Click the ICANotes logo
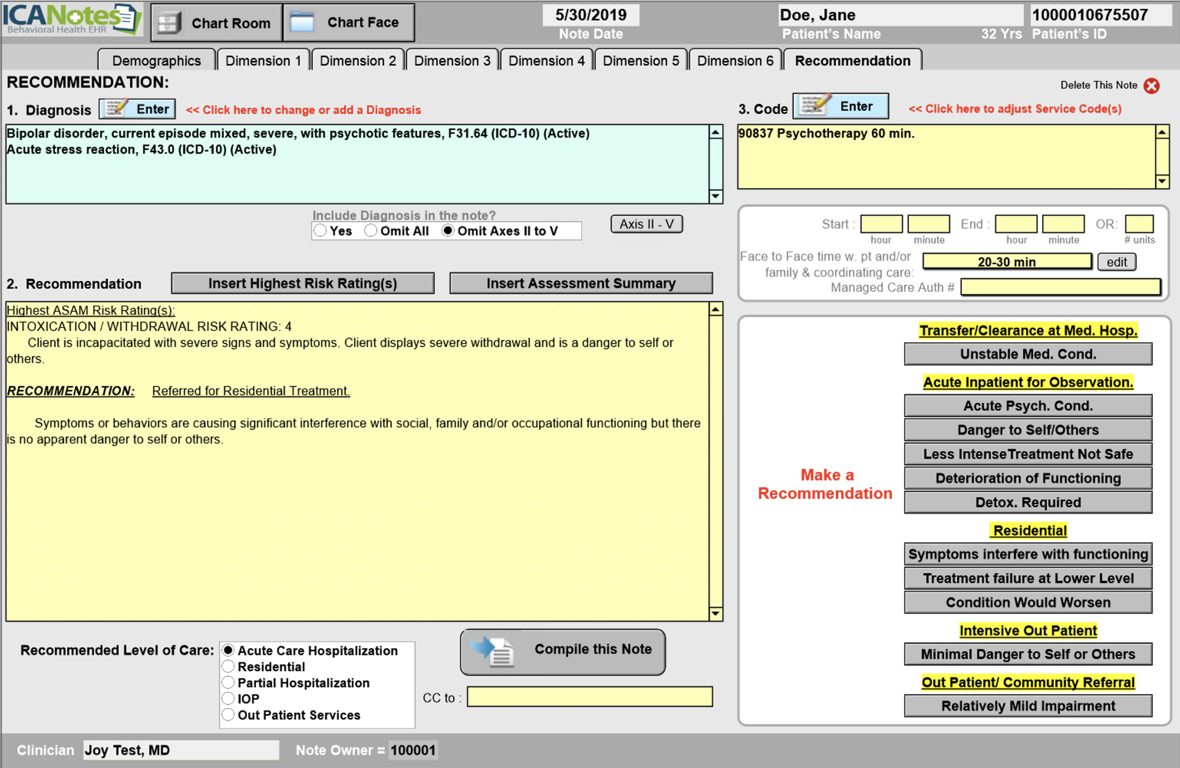The width and height of the screenshot is (1180, 768). [x=72, y=19]
